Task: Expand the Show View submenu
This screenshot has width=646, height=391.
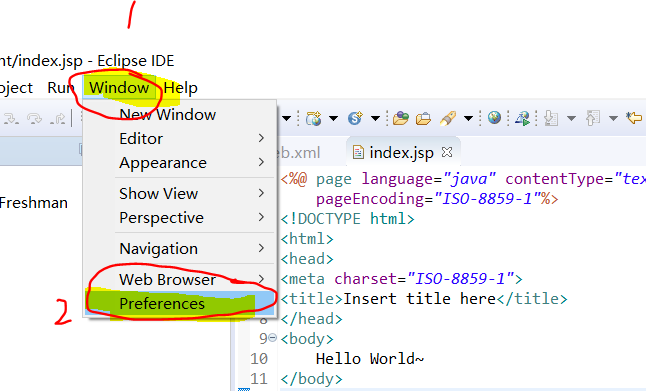Action: (x=179, y=193)
